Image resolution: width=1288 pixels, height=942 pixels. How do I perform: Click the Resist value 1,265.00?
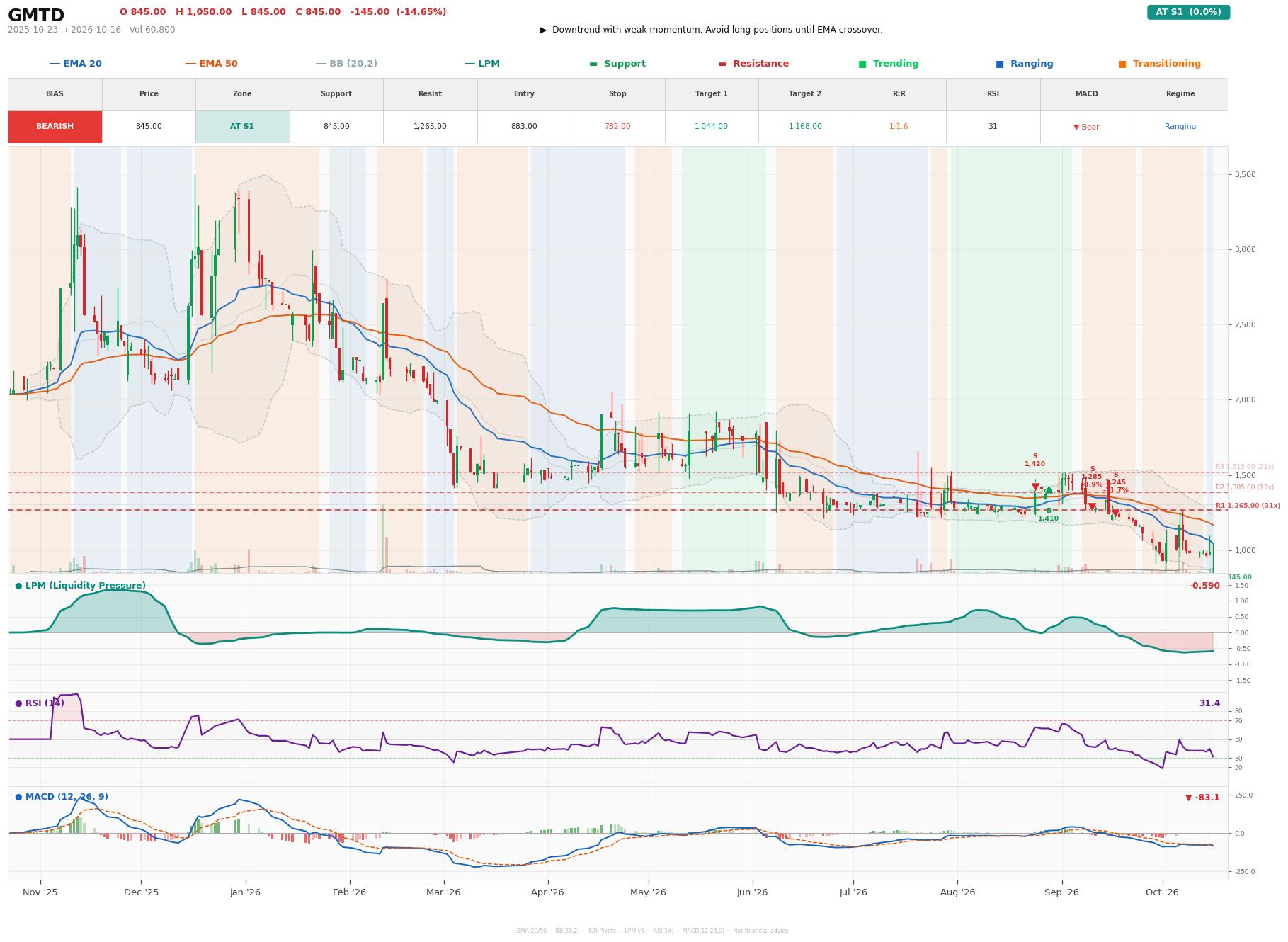point(430,127)
